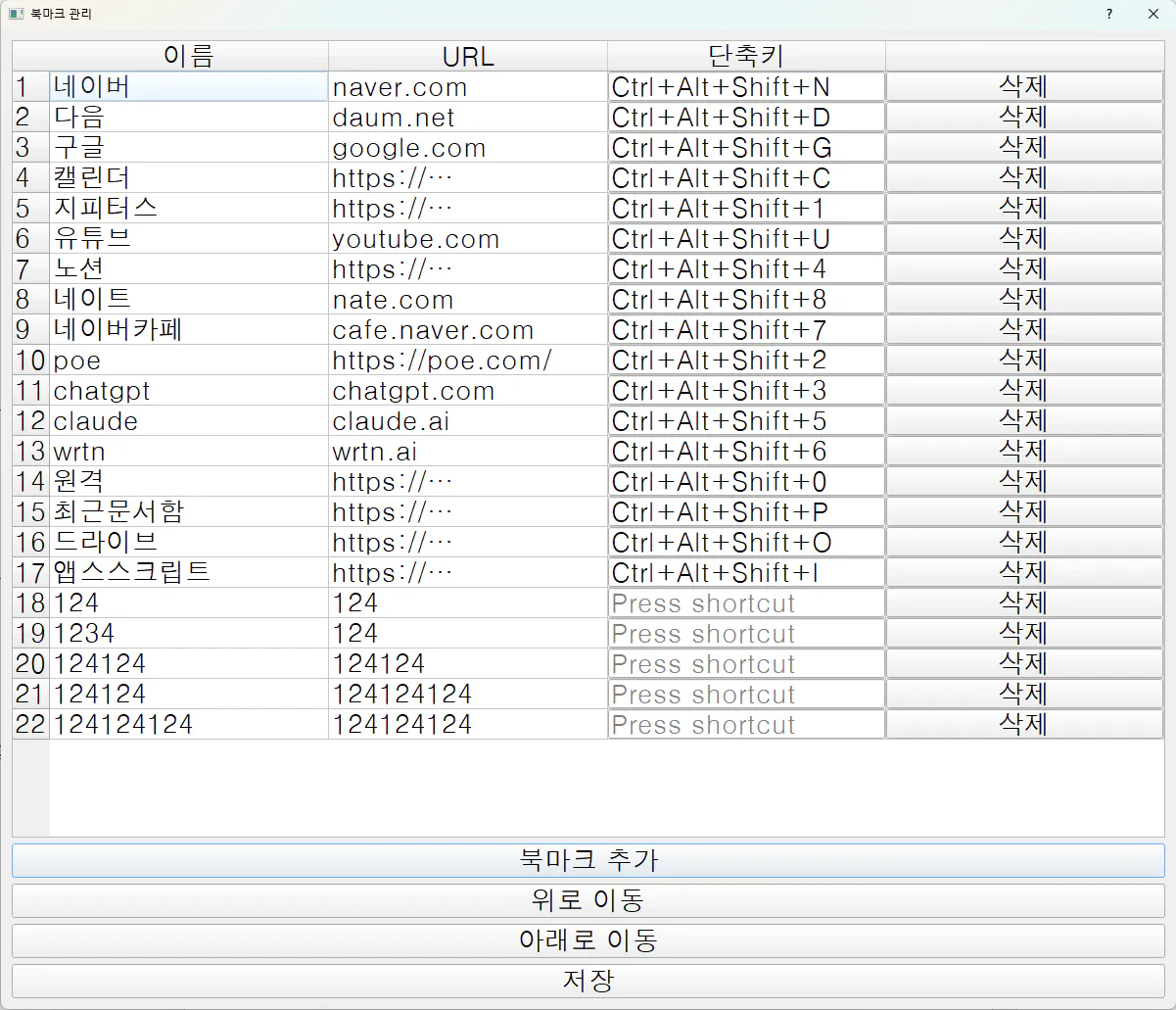This screenshot has height=1010, width=1176.
Task: Delete the 1234 bookmark row
Action: [1025, 633]
